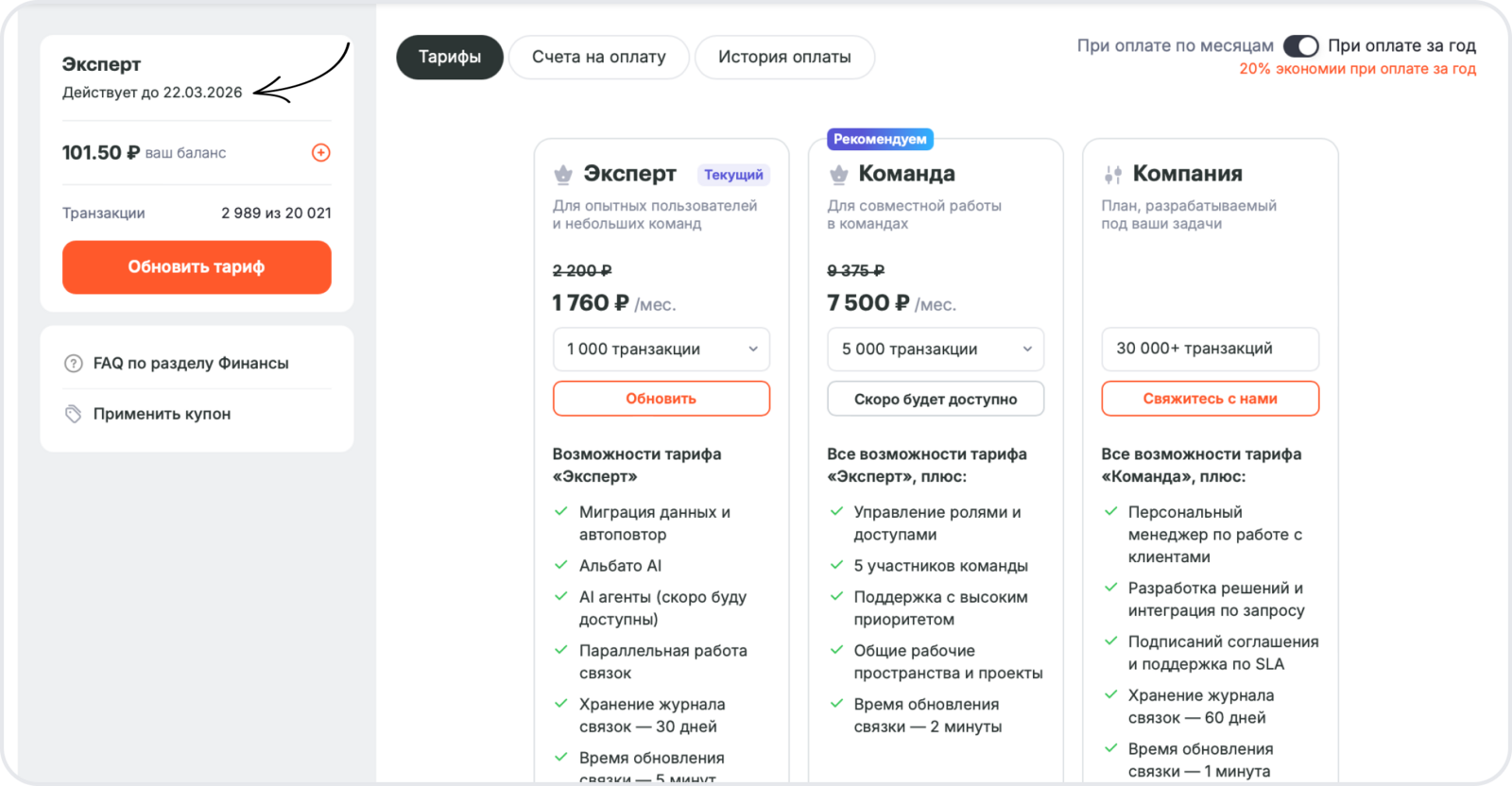Switch to the Счета на оплату tab

pyautogui.click(x=598, y=58)
